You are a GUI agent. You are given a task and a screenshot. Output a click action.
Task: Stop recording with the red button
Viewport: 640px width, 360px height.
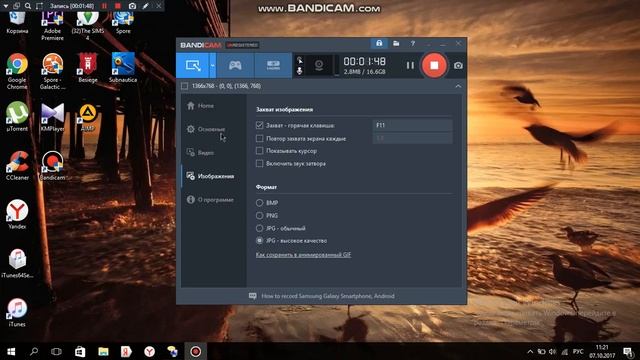[x=434, y=65]
